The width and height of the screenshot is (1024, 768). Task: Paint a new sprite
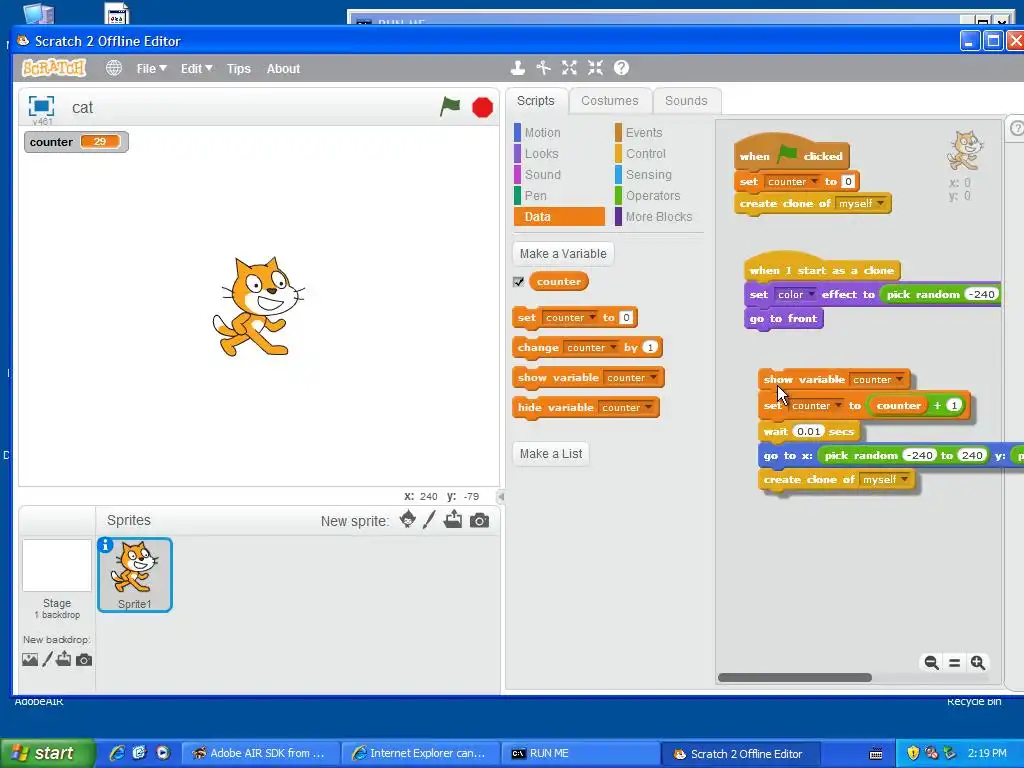tap(429, 520)
